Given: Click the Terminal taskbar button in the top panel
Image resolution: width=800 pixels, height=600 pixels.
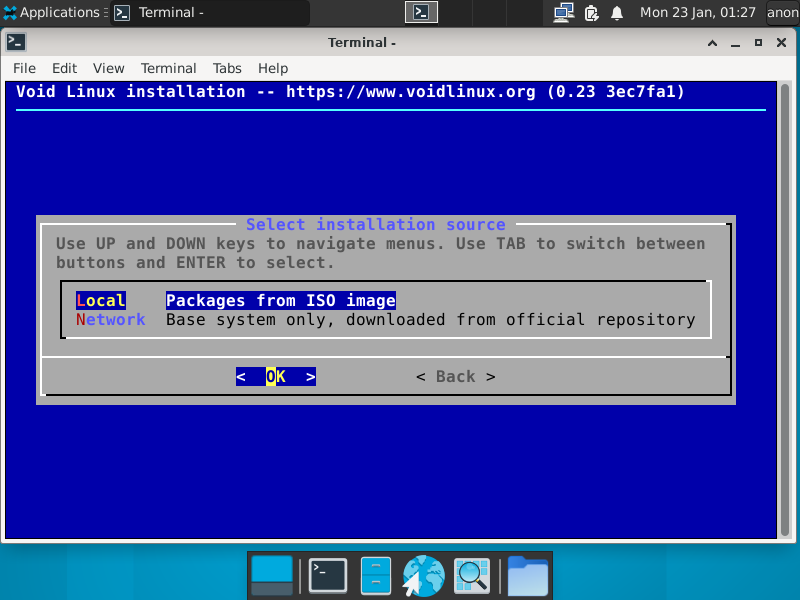Looking at the screenshot, I should (x=210, y=12).
